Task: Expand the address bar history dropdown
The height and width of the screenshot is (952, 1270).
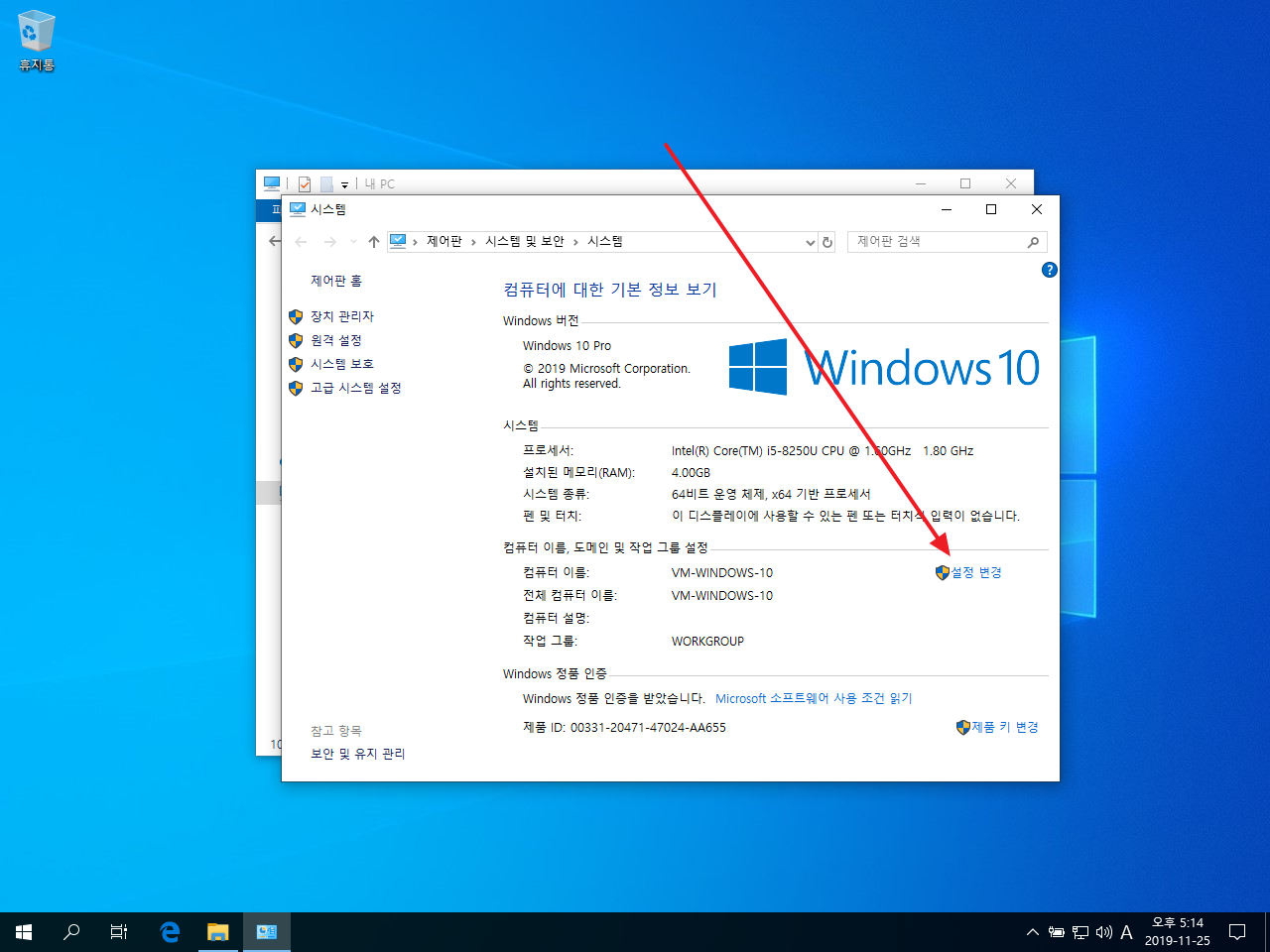Action: [x=811, y=241]
